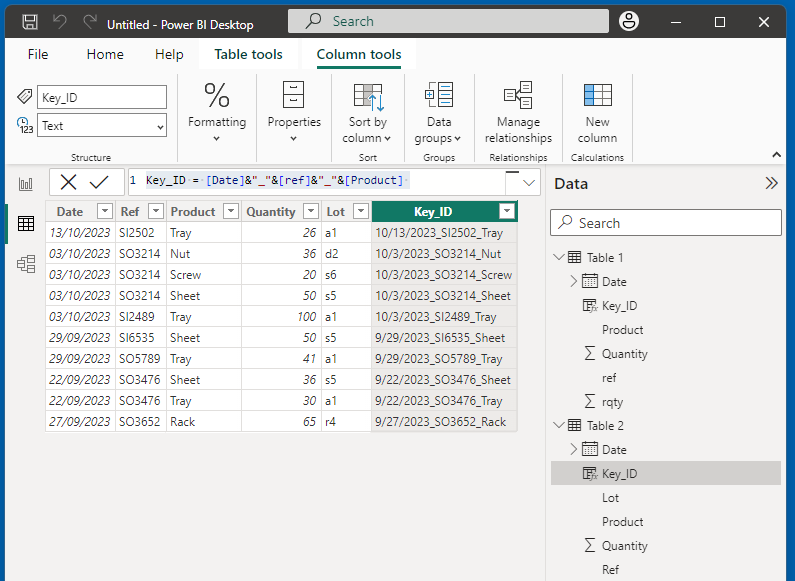Image resolution: width=795 pixels, height=581 pixels.
Task: Click the Save icon in title bar
Action: [x=30, y=22]
